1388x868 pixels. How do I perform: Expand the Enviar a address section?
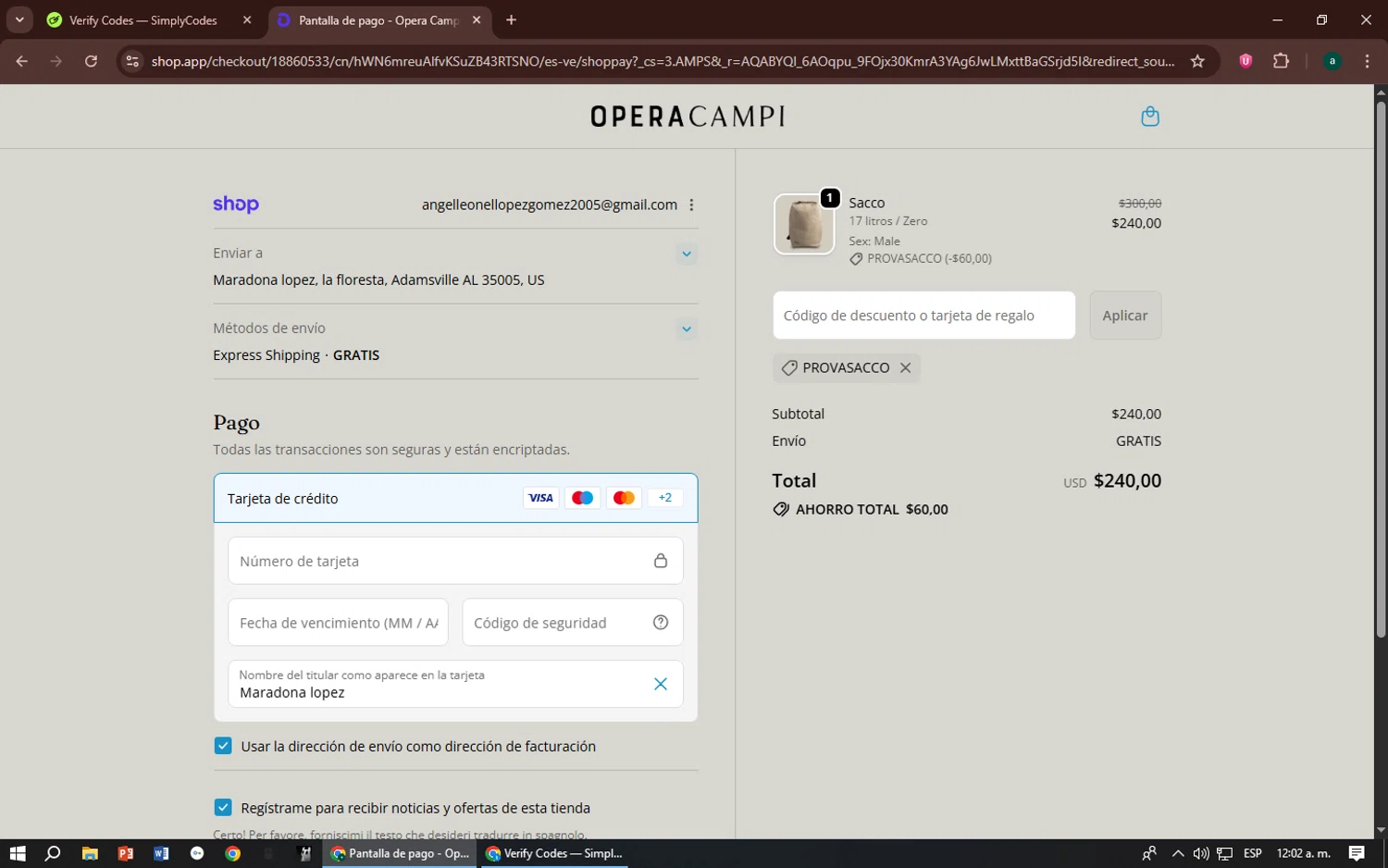click(686, 254)
